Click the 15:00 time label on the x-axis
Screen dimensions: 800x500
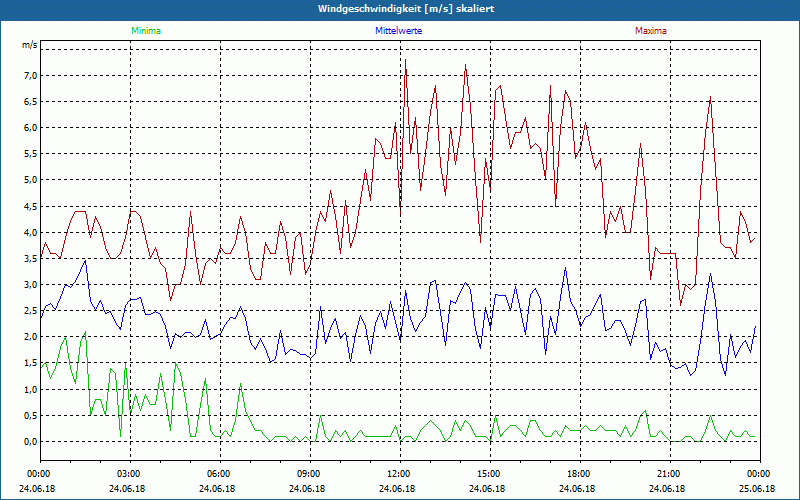[x=489, y=473]
